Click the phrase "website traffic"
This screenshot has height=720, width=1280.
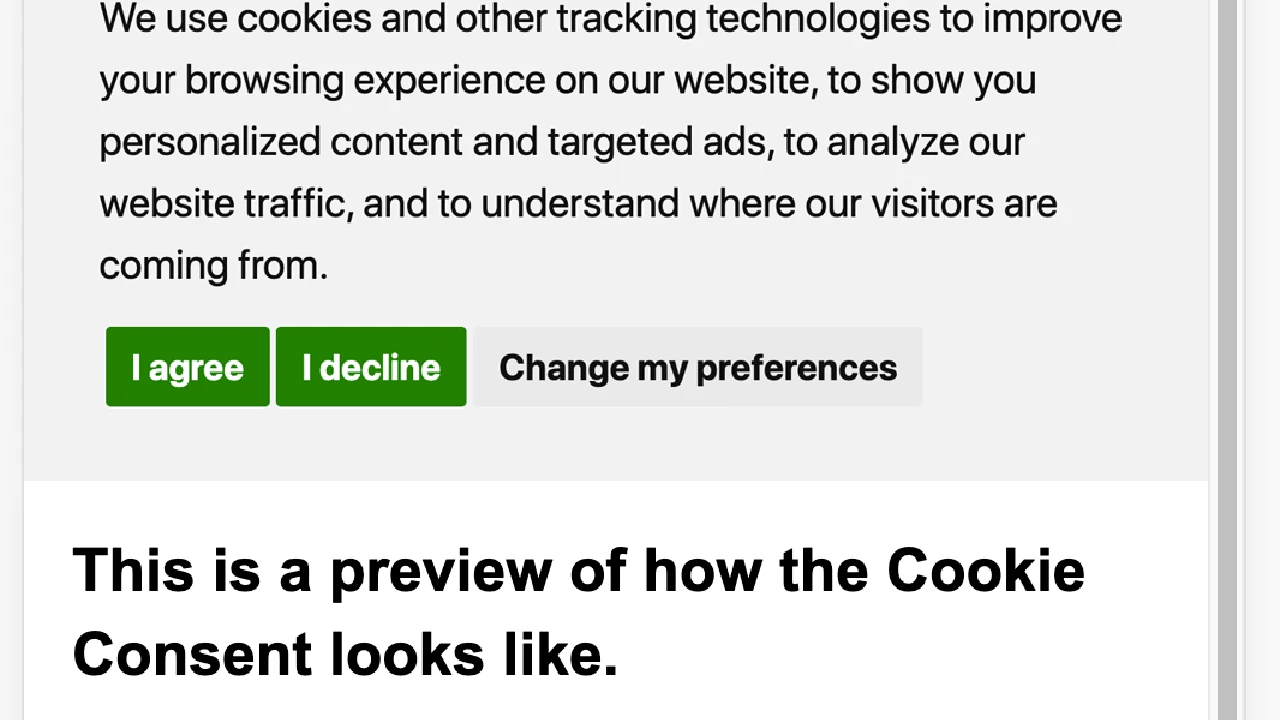225,204
